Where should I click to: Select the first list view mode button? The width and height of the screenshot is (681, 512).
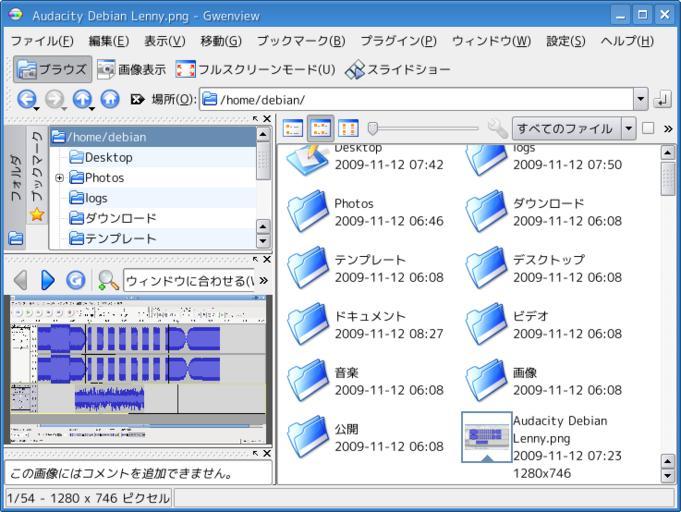point(292,128)
